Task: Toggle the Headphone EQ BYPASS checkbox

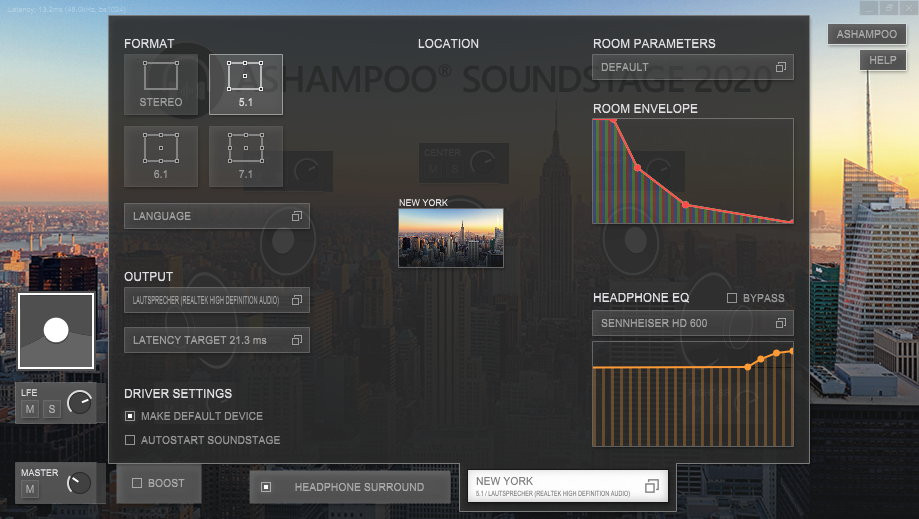Action: pyautogui.click(x=731, y=298)
